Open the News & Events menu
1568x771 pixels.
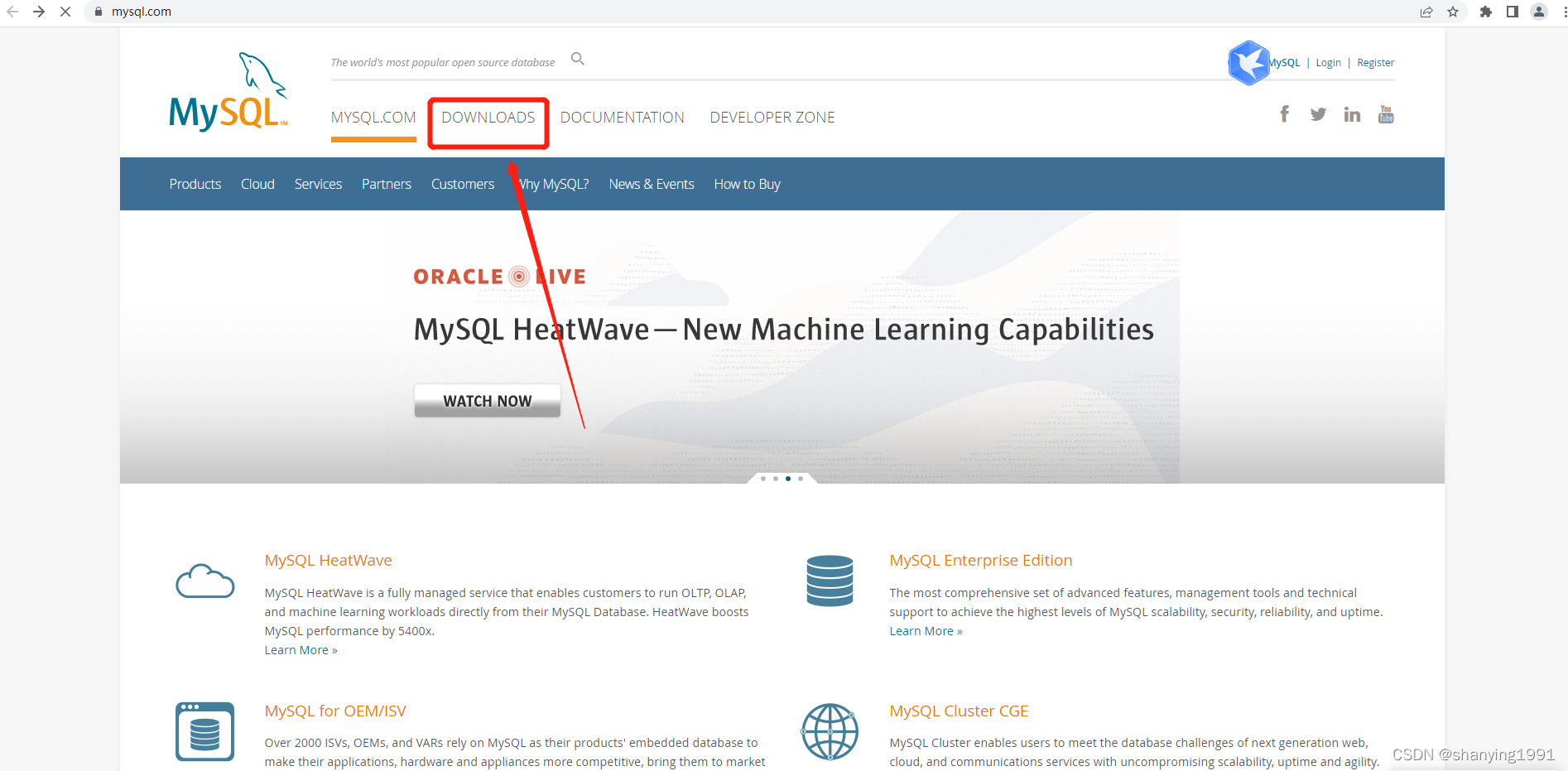[x=652, y=184]
